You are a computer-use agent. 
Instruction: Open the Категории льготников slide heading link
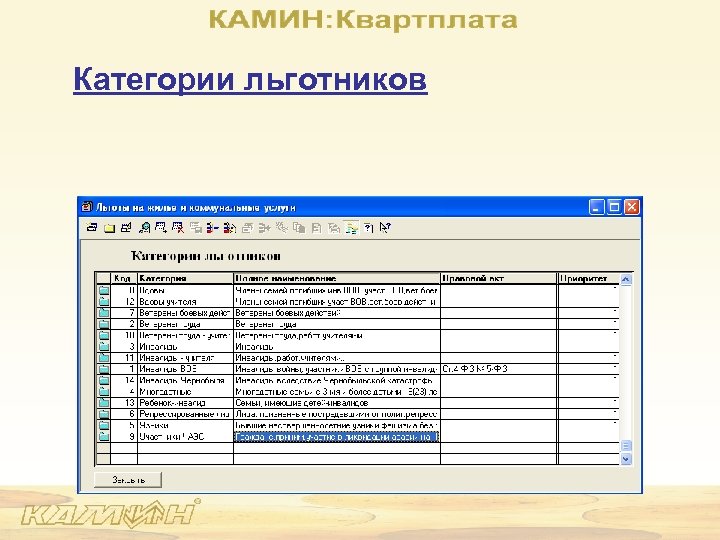tap(250, 79)
